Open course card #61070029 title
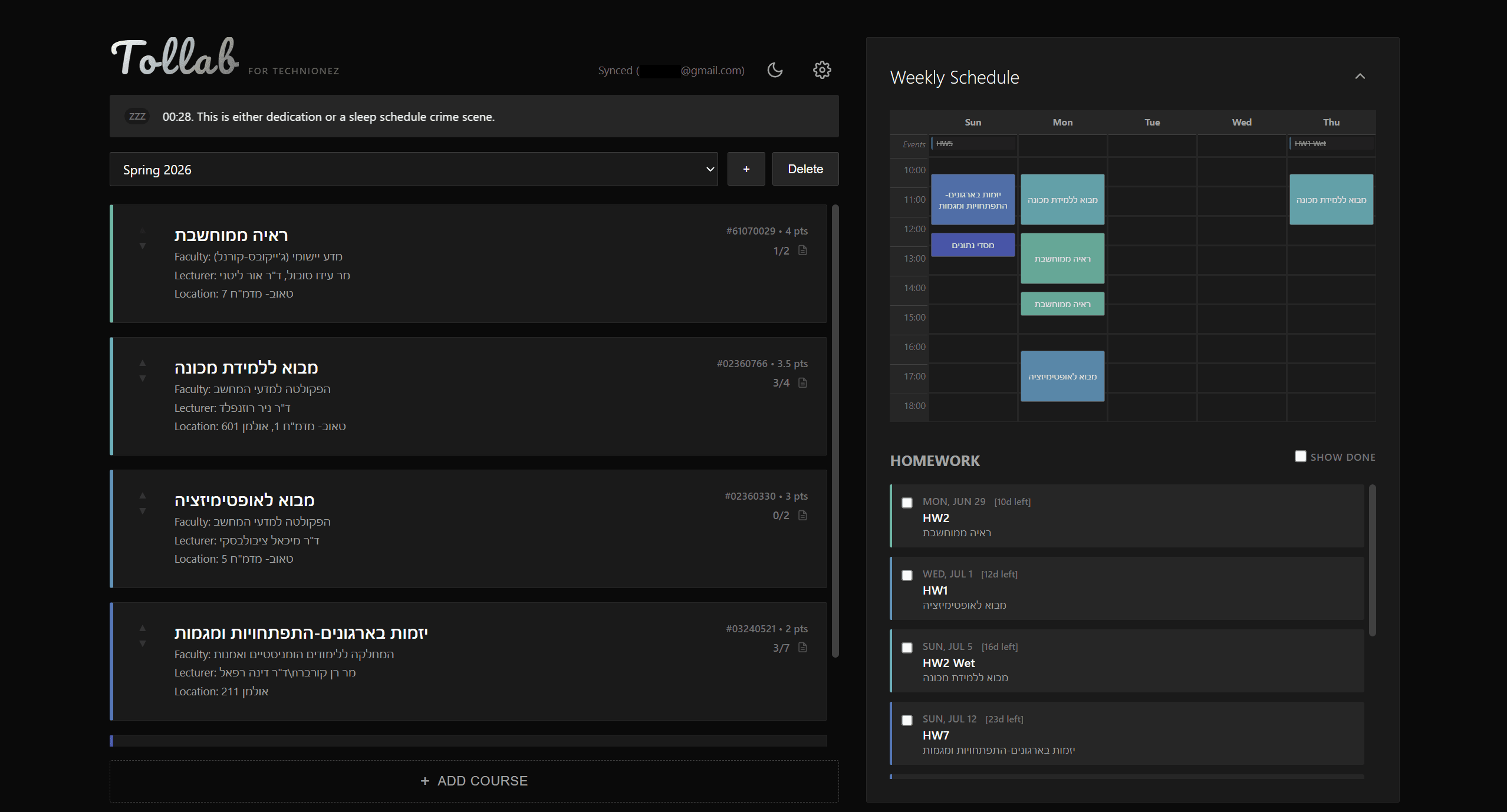This screenshot has width=1507, height=812. tap(231, 235)
